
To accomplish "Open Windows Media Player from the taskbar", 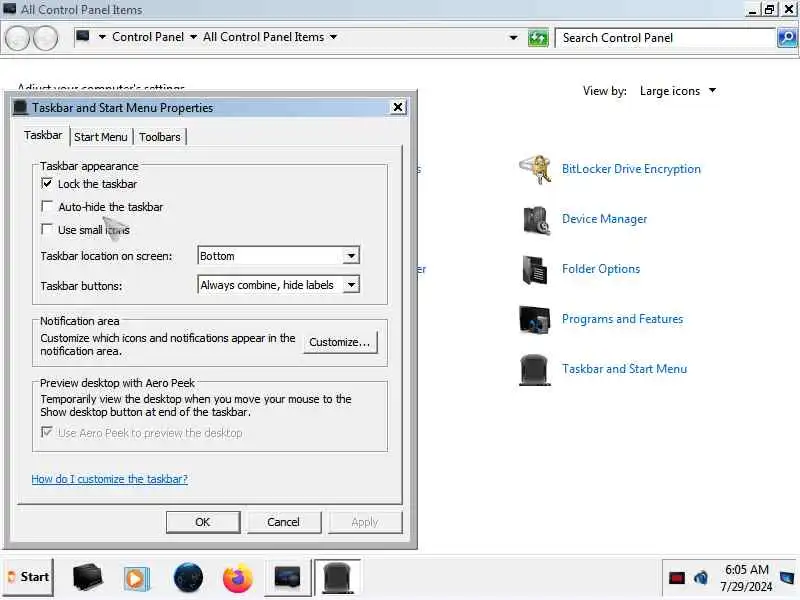I will [136, 578].
